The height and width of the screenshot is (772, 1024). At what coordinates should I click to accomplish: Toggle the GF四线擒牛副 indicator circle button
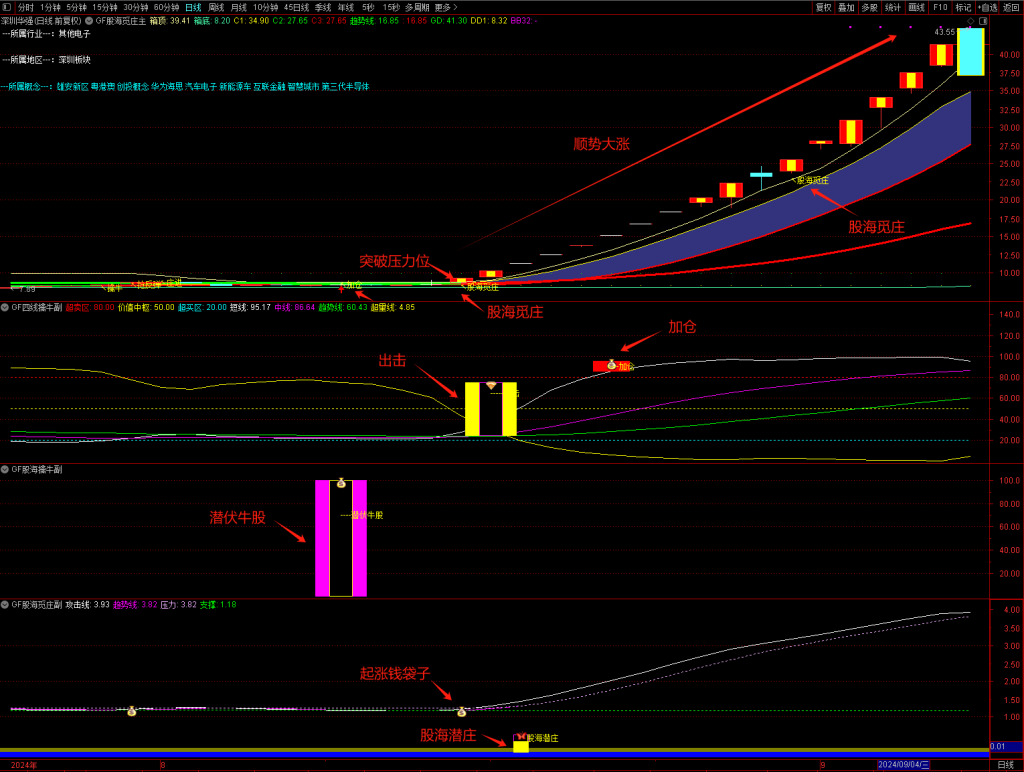point(5,307)
